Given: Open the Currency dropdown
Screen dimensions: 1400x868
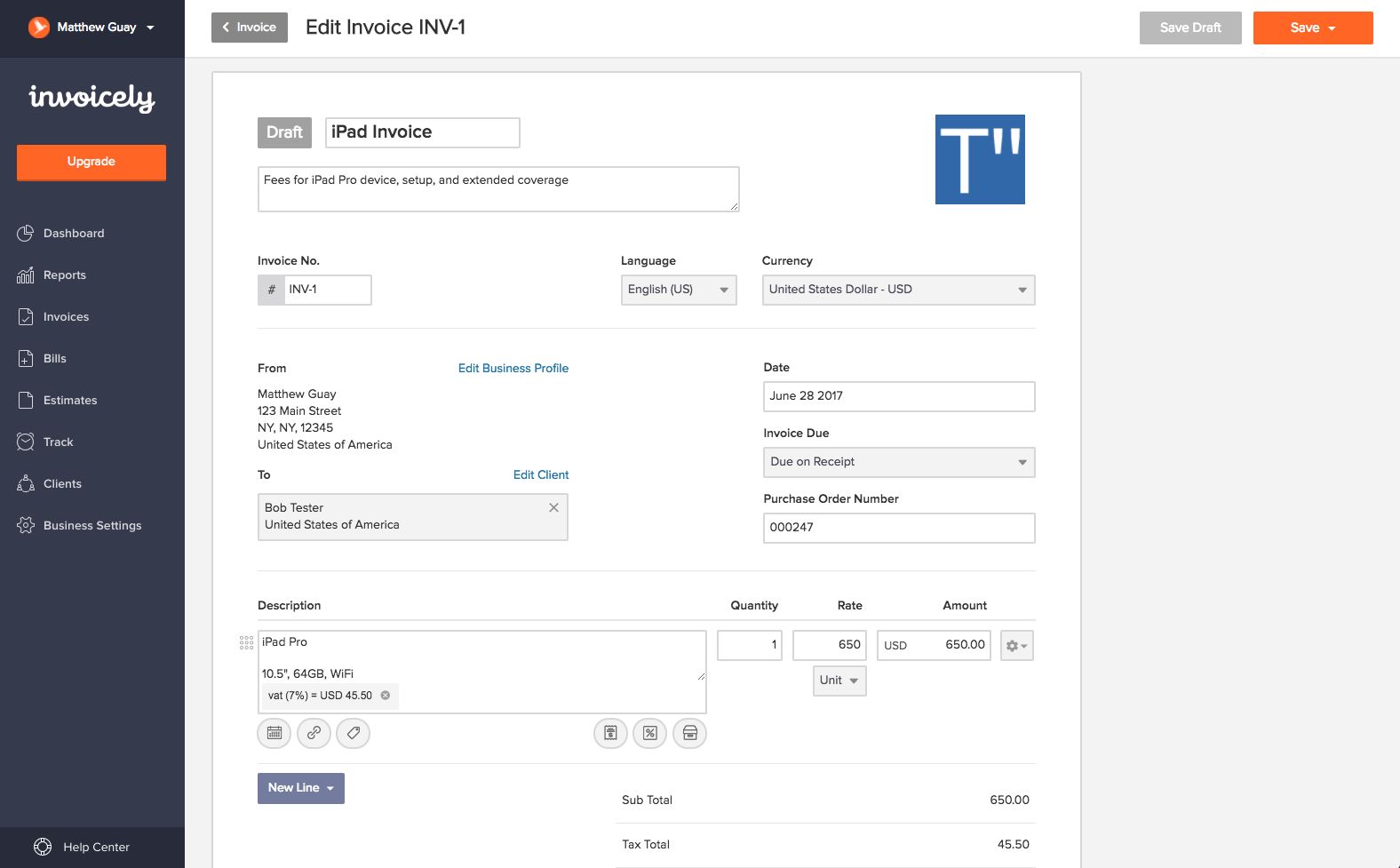Looking at the screenshot, I should pyautogui.click(x=898, y=290).
